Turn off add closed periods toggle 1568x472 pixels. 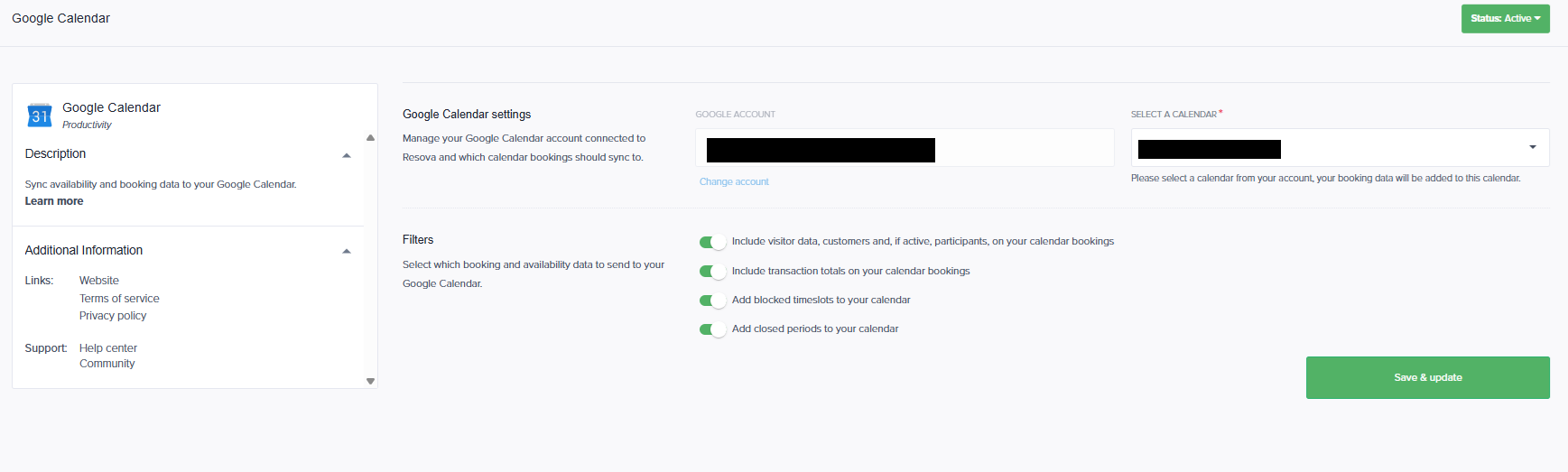(x=712, y=329)
